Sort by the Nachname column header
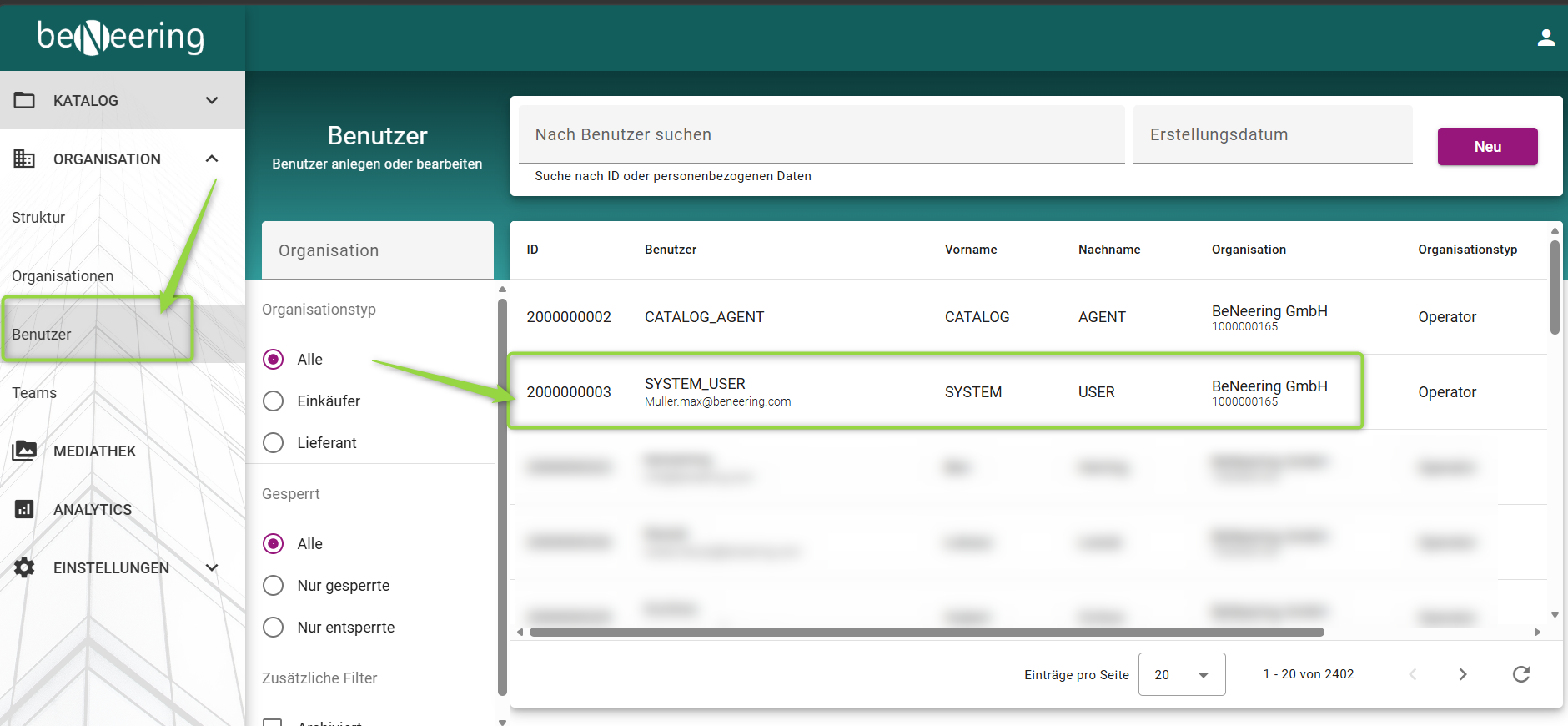The image size is (1568, 726). (x=1109, y=250)
